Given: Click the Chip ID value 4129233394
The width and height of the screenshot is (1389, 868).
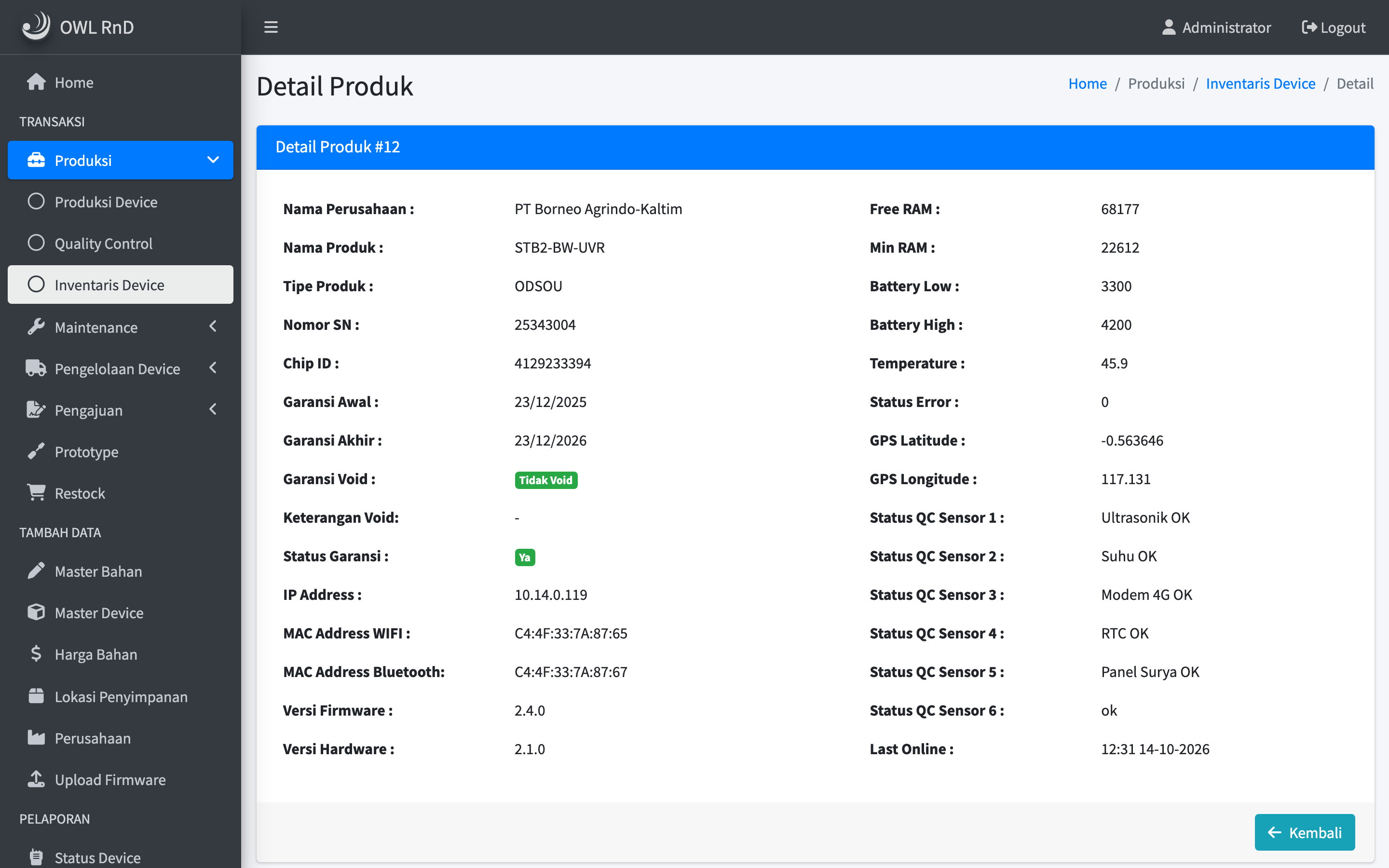Looking at the screenshot, I should coord(552,364).
